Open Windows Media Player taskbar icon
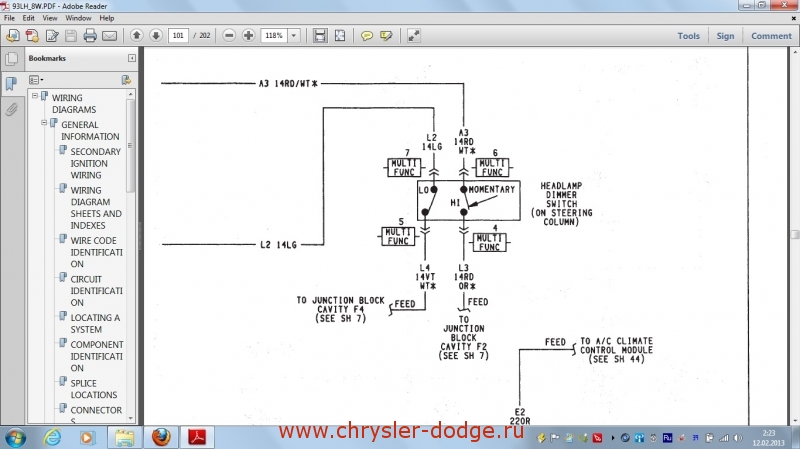Image resolution: width=800 pixels, height=449 pixels. pyautogui.click(x=87, y=437)
